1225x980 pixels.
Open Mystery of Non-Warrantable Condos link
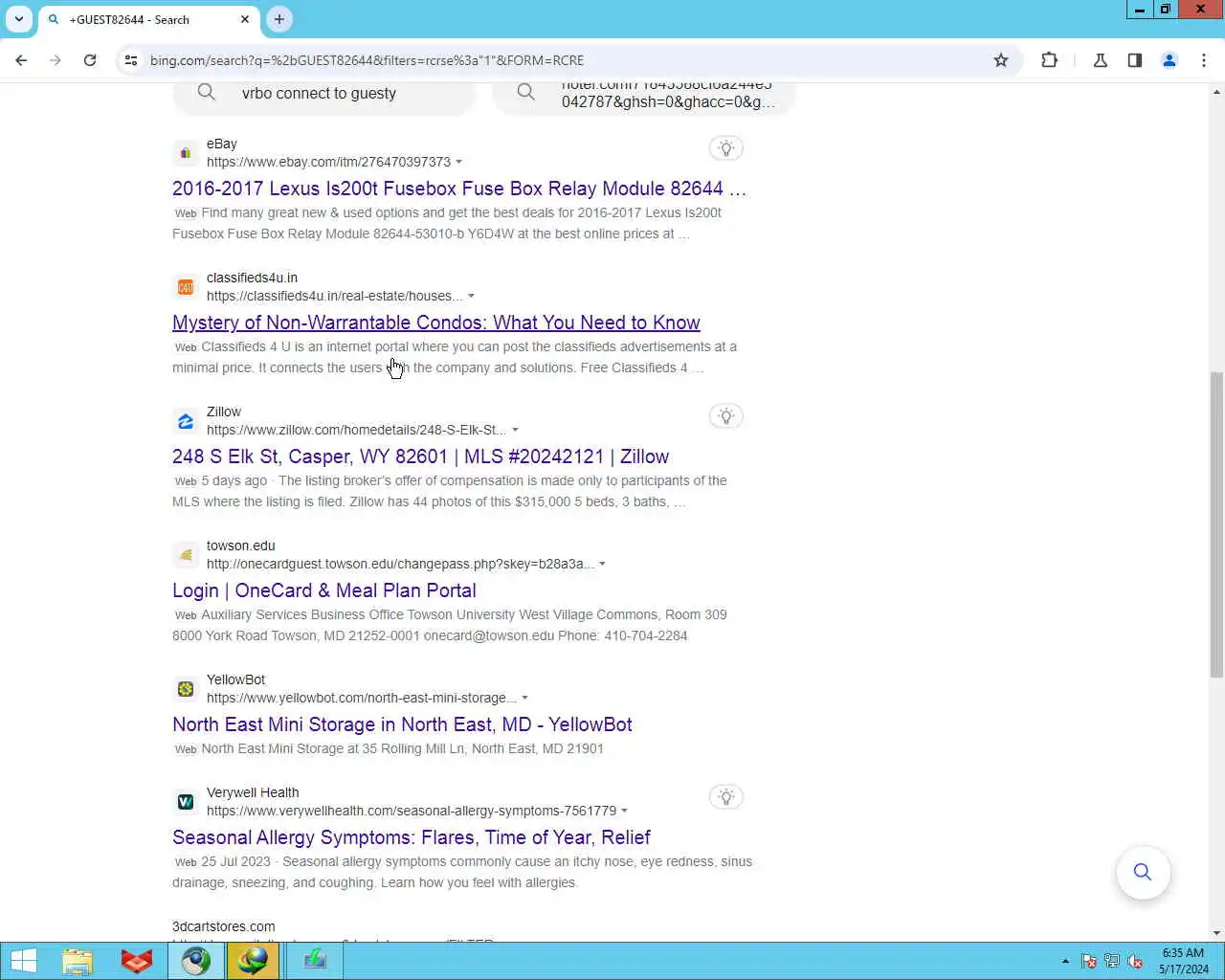(436, 323)
